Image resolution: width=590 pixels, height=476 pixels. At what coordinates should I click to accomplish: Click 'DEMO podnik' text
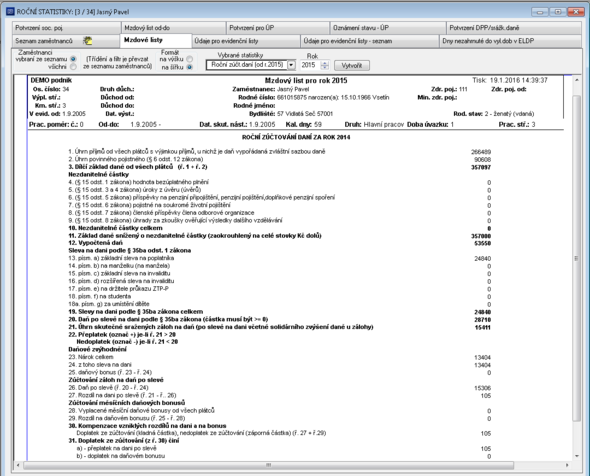point(51,80)
